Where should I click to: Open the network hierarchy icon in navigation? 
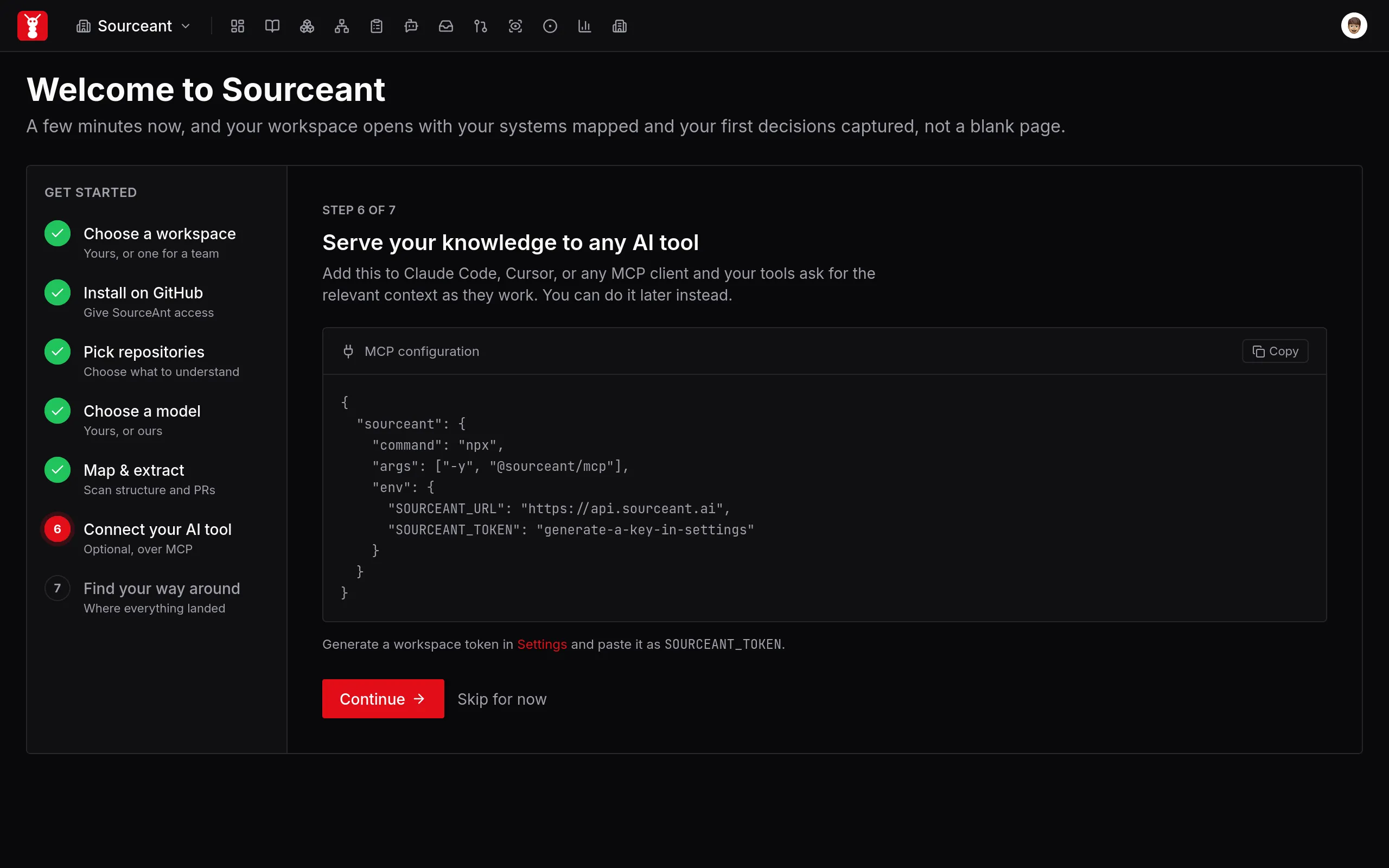point(342,26)
